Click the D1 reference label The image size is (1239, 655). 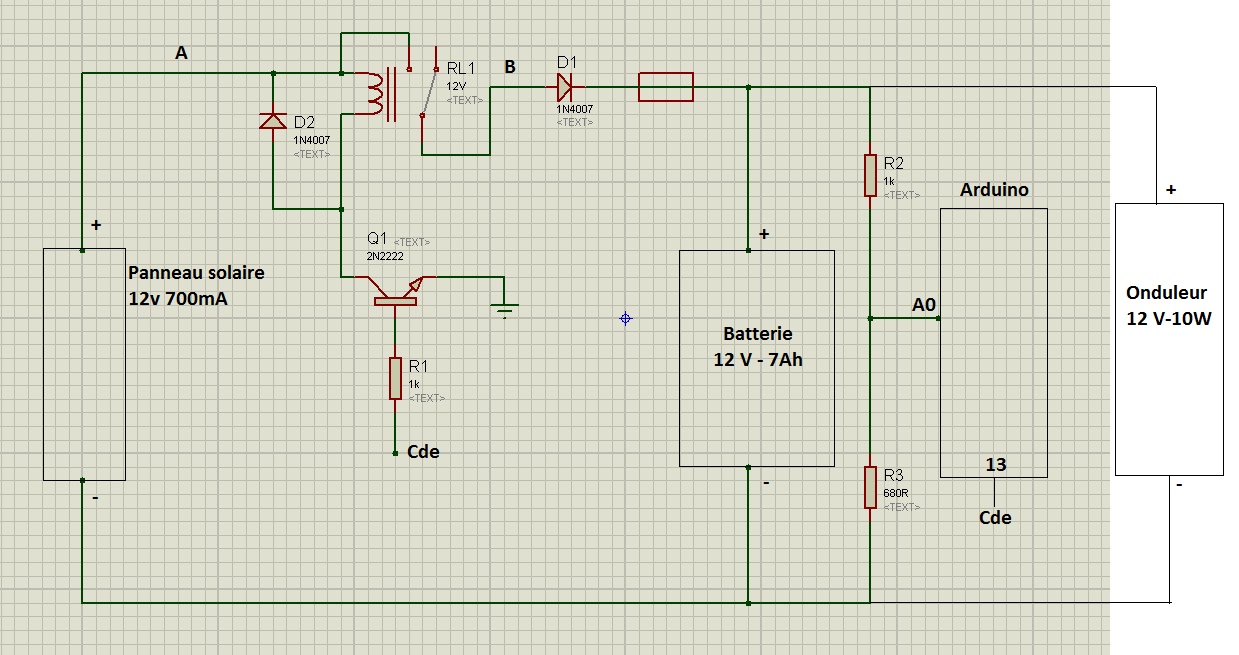(x=566, y=62)
